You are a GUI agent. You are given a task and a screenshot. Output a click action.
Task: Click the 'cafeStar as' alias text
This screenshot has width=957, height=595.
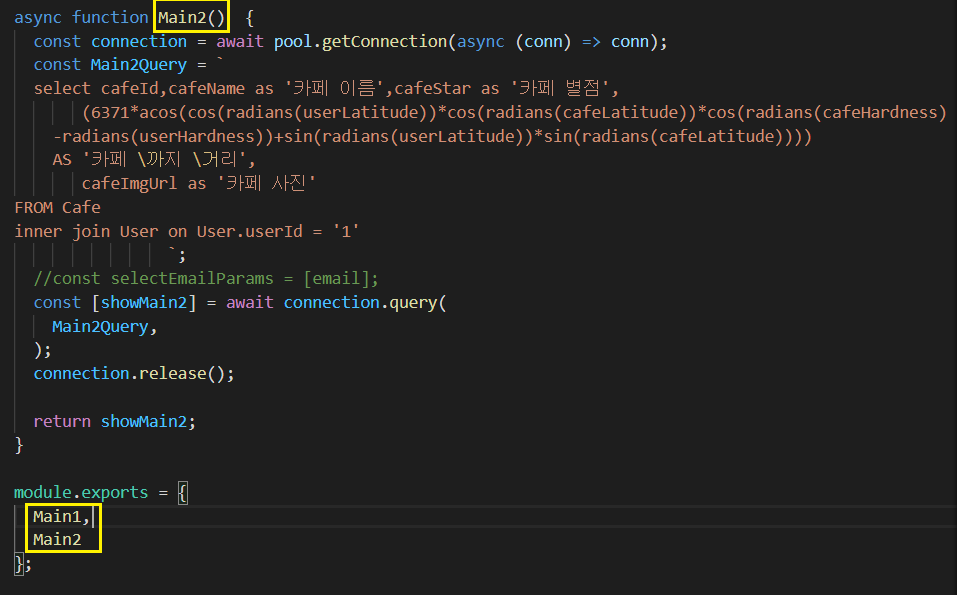click(447, 88)
